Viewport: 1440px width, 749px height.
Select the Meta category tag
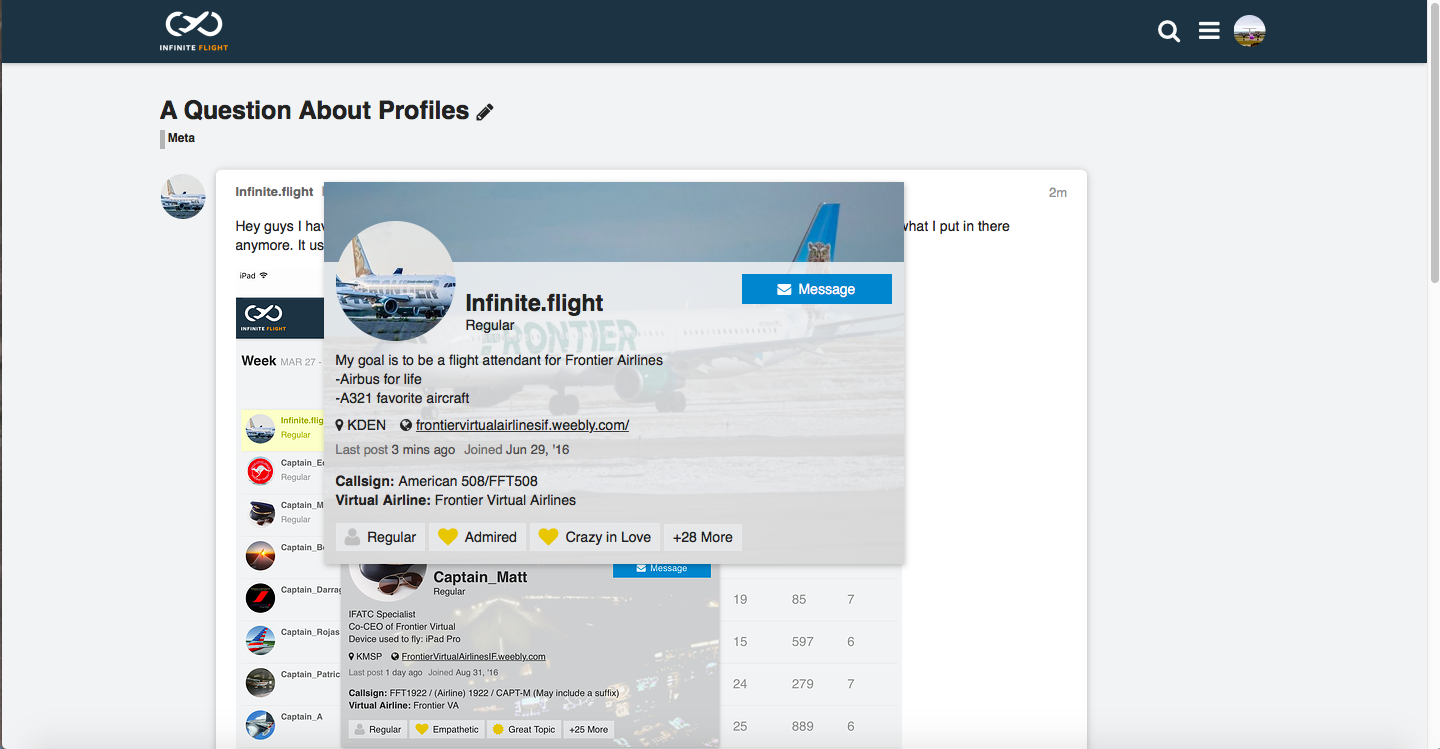(x=181, y=138)
